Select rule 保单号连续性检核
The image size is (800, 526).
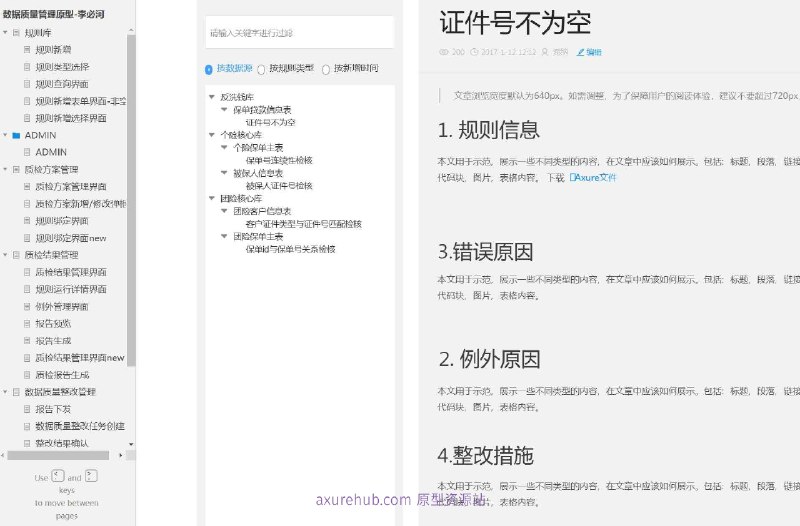tap(279, 160)
